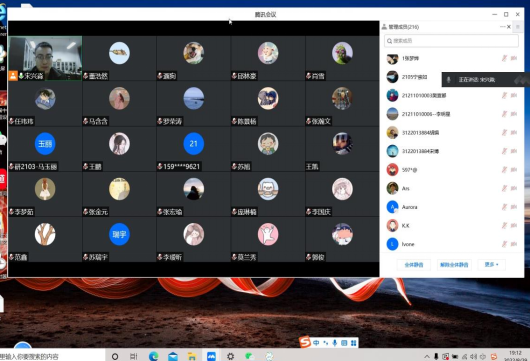Select participant Ars in the member list

pos(451,188)
